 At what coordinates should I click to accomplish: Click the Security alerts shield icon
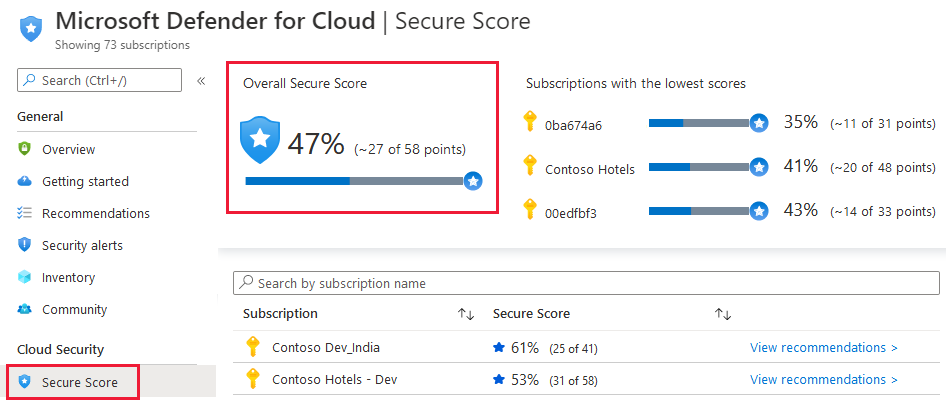(25, 245)
